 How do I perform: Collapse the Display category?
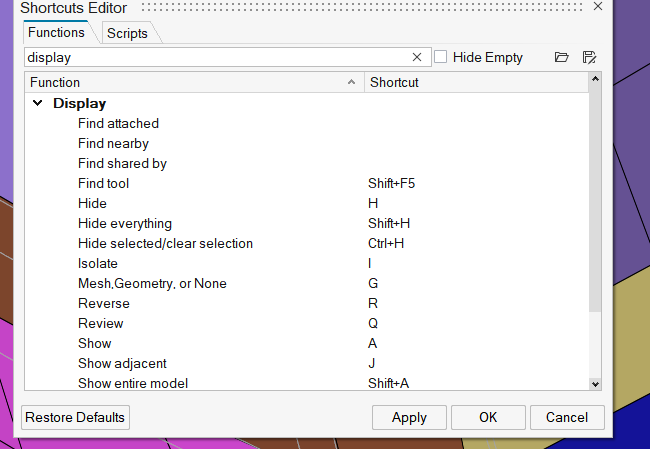pyautogui.click(x=37, y=103)
